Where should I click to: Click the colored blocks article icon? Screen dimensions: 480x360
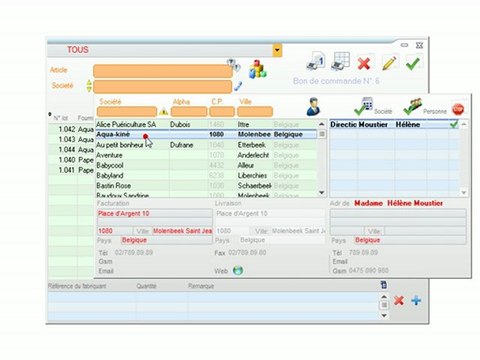point(258,69)
